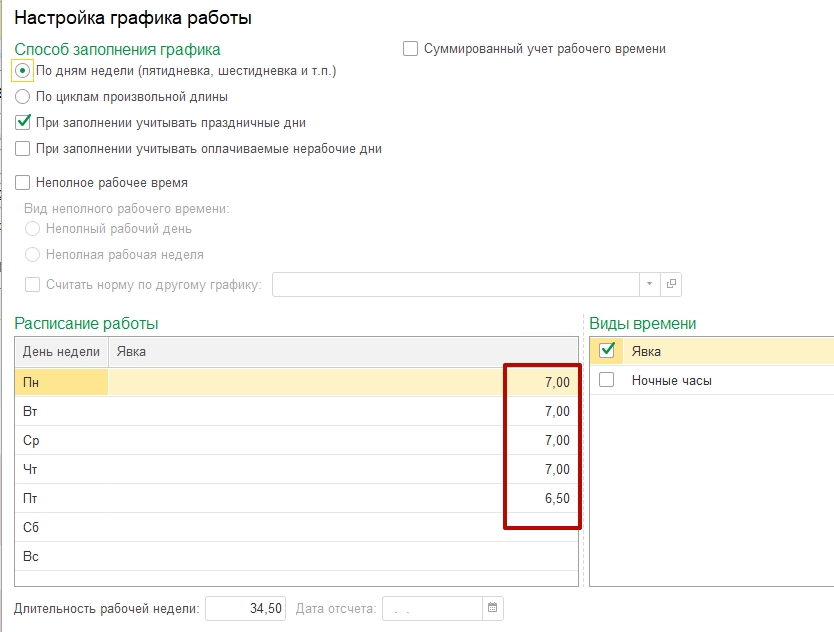Open the calendar picker for Дата отсчета
The height and width of the screenshot is (632, 834).
492,608
